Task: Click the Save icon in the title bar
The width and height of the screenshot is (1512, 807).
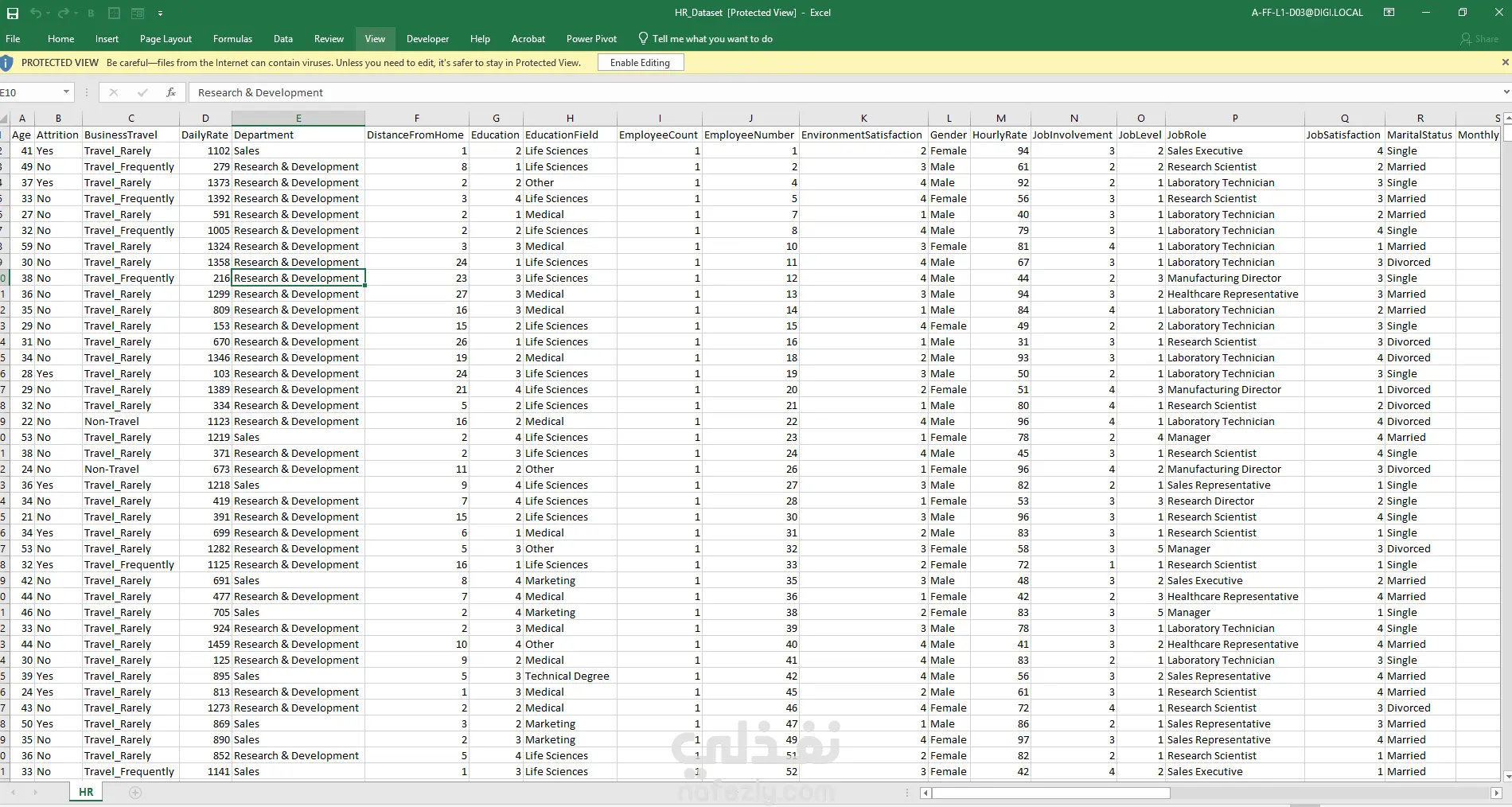Action: coord(13,13)
